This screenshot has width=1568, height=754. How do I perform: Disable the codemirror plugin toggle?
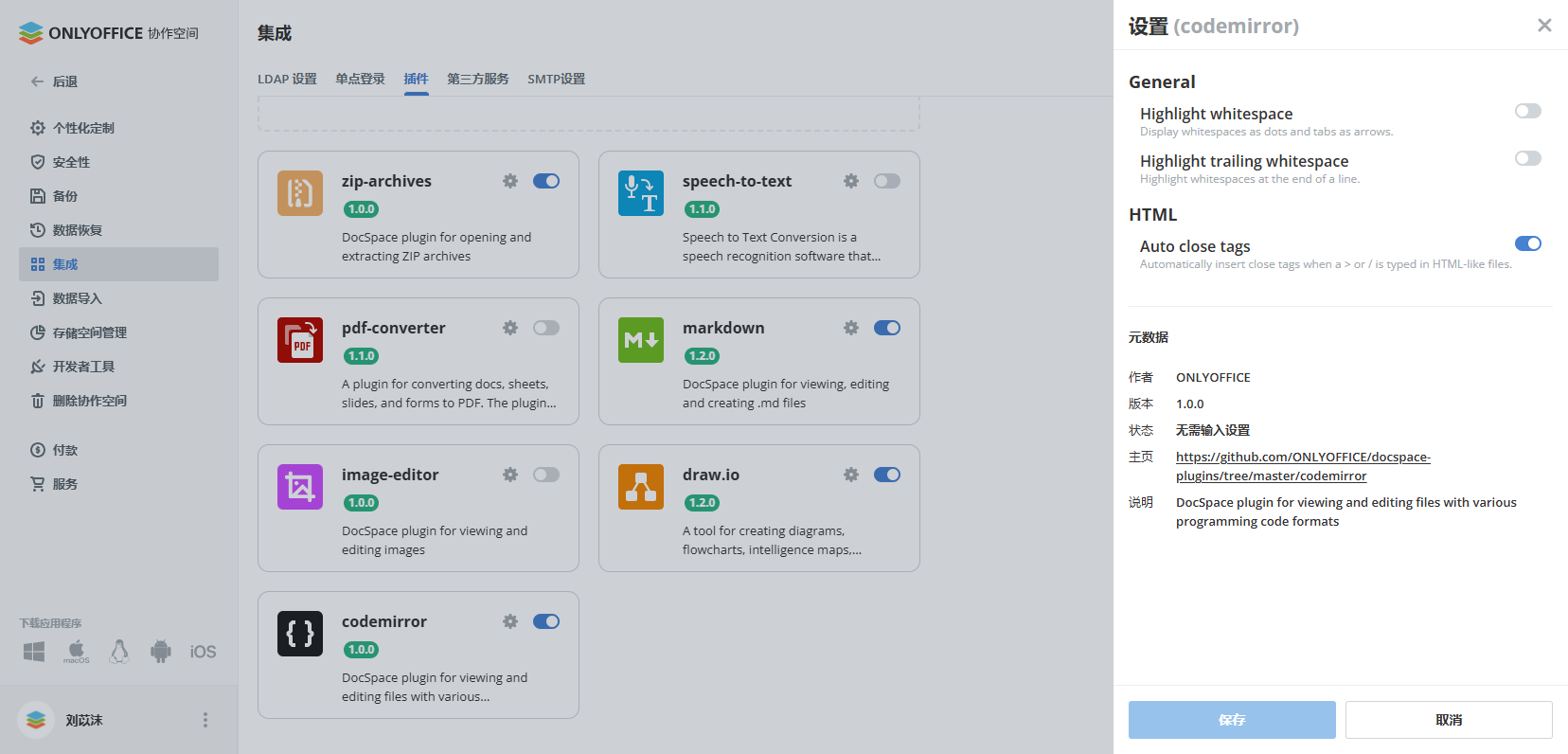click(x=546, y=621)
